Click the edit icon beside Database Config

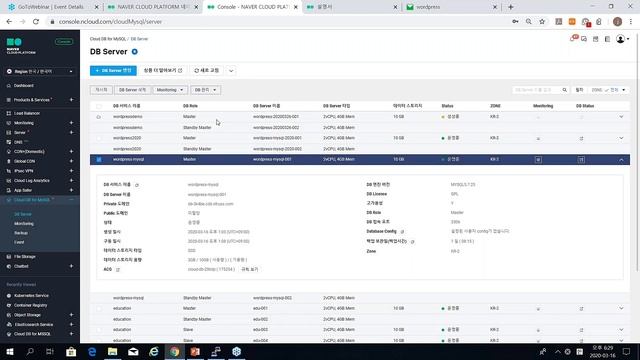point(402,231)
